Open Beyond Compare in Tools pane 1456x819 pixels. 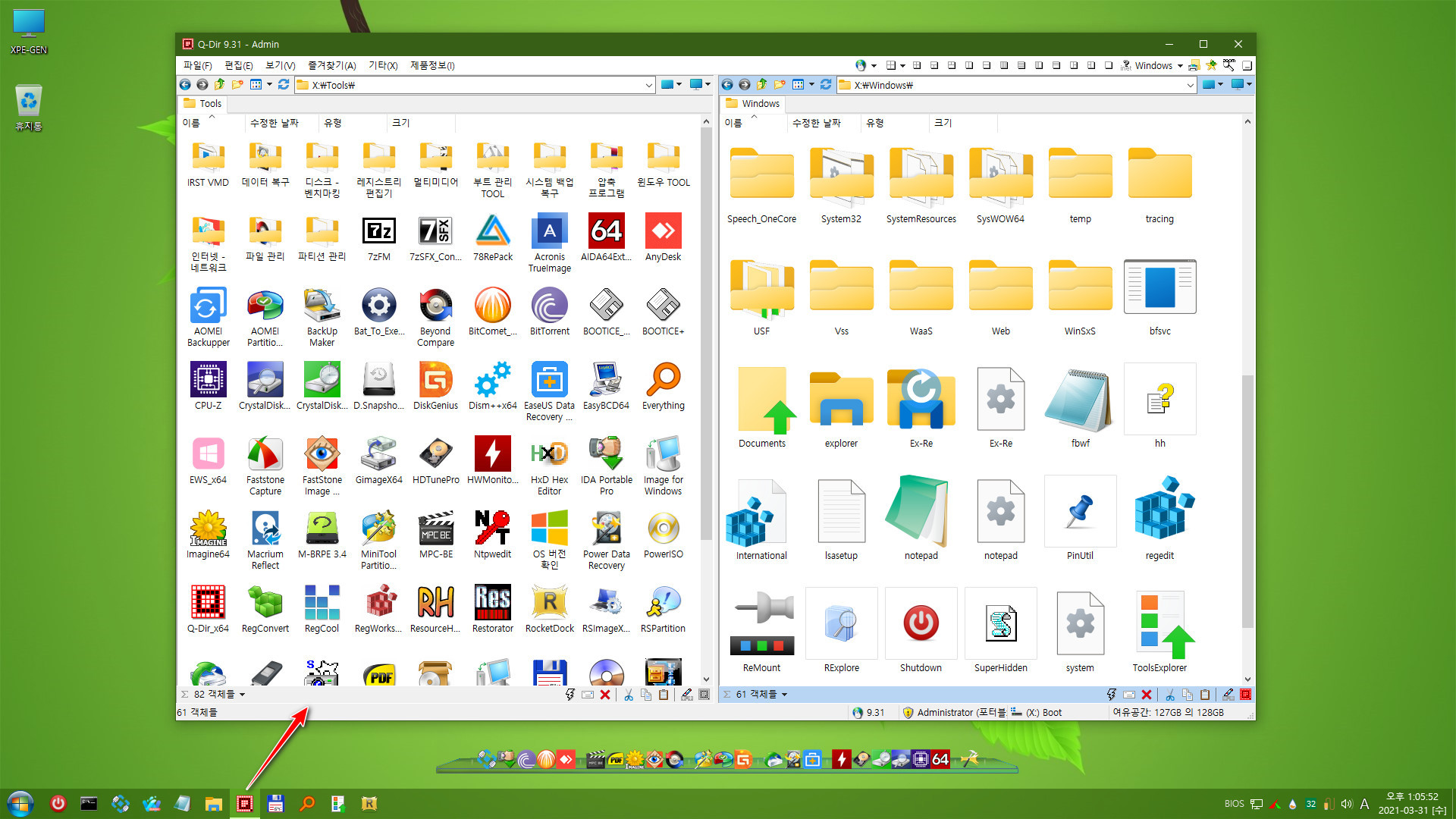435,318
